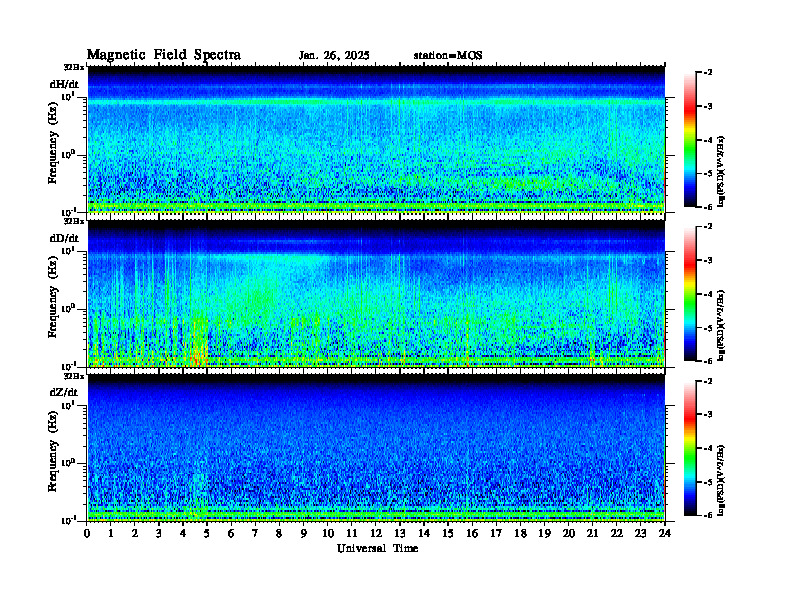Click the color scale bar beside dH/dt panel

(x=690, y=140)
